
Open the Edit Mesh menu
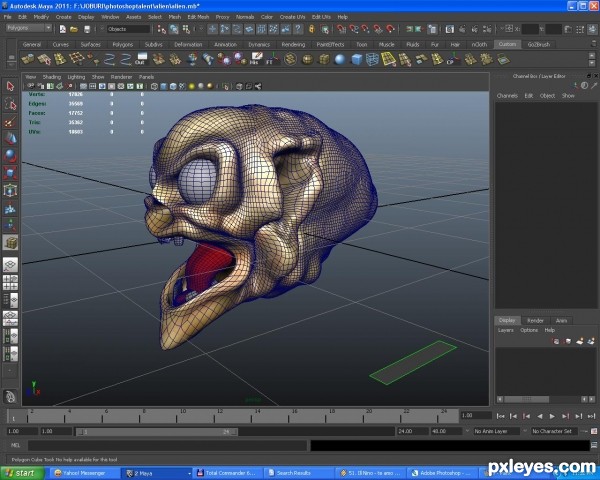pos(198,17)
